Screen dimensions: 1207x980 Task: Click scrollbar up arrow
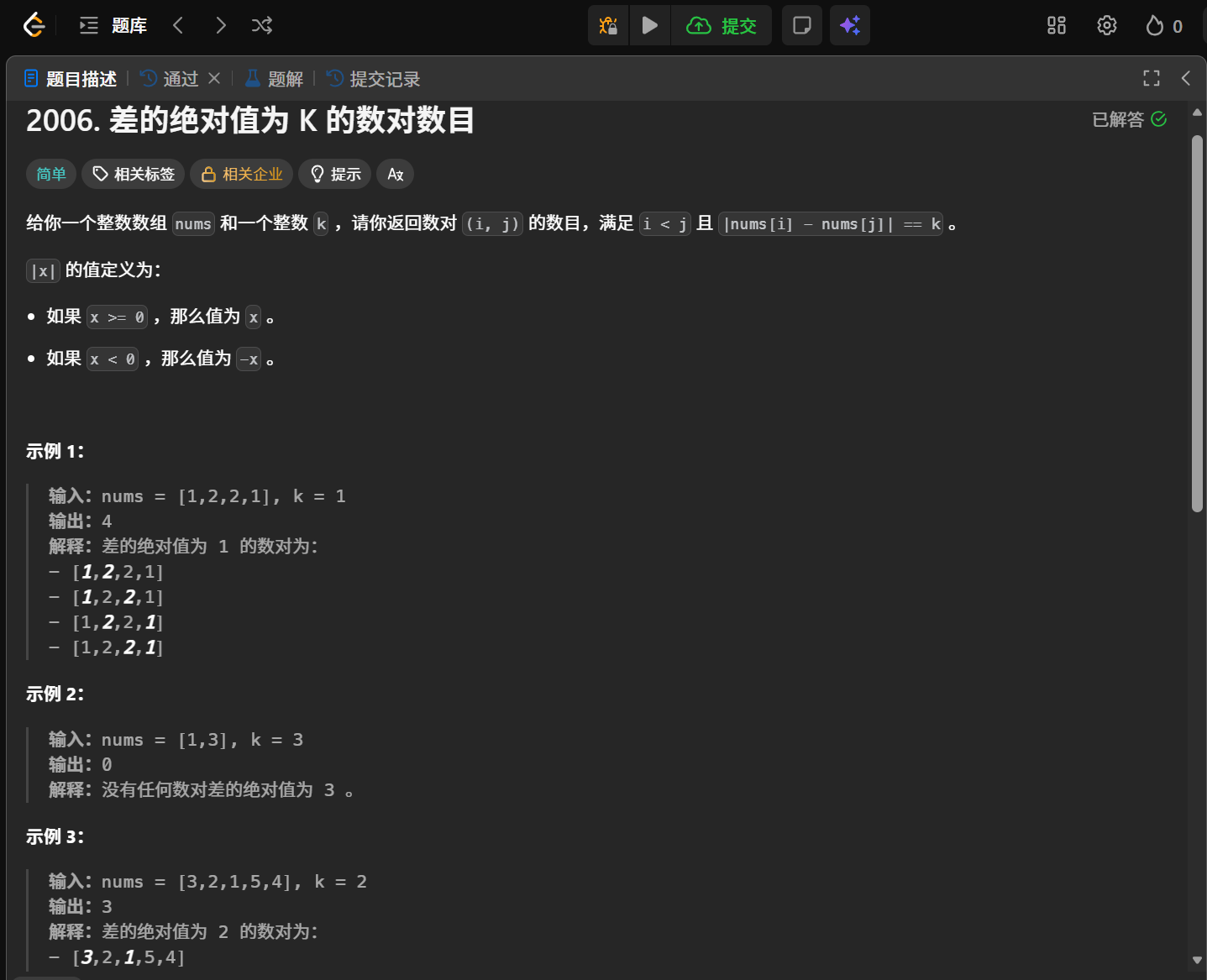1197,112
